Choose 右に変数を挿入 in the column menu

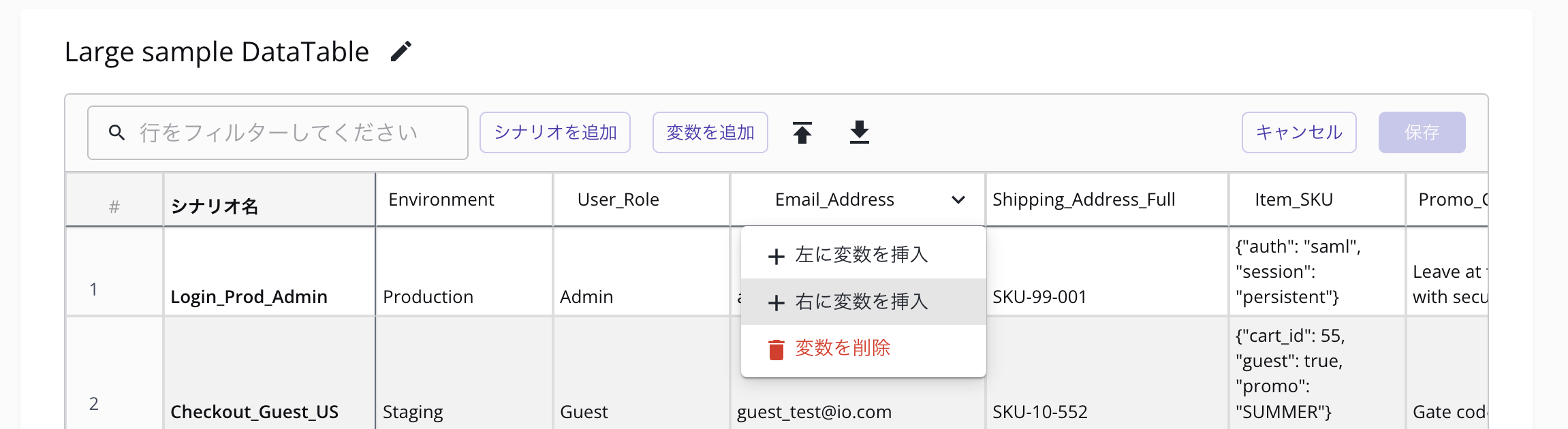click(x=862, y=302)
